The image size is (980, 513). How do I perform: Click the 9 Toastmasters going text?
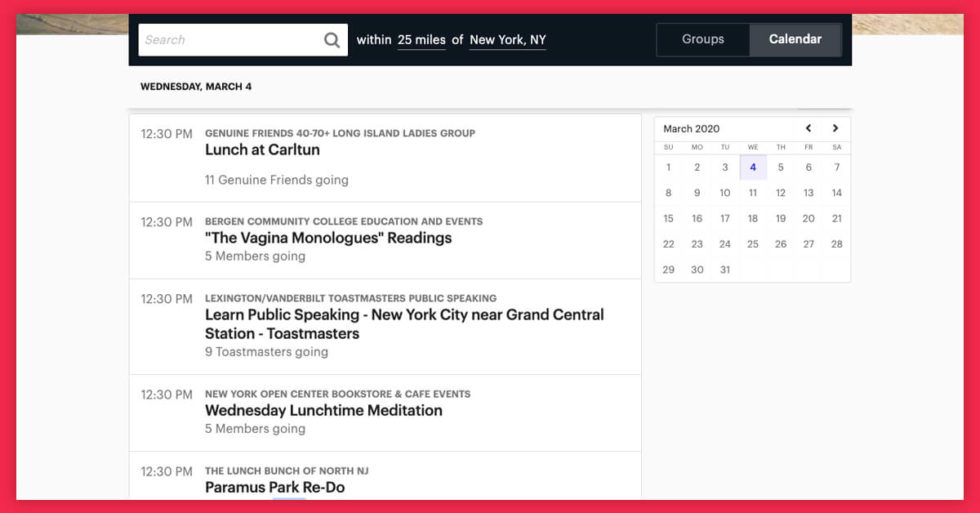(x=266, y=352)
